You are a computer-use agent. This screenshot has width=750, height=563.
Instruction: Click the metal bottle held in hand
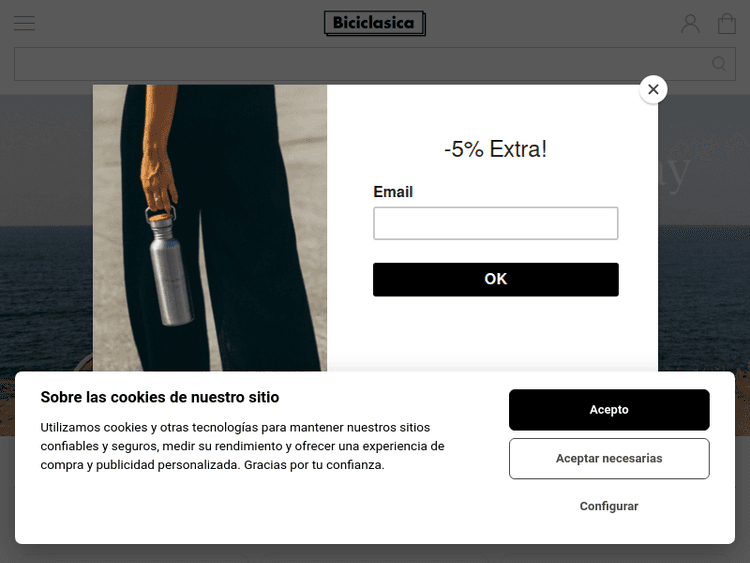[x=170, y=268]
